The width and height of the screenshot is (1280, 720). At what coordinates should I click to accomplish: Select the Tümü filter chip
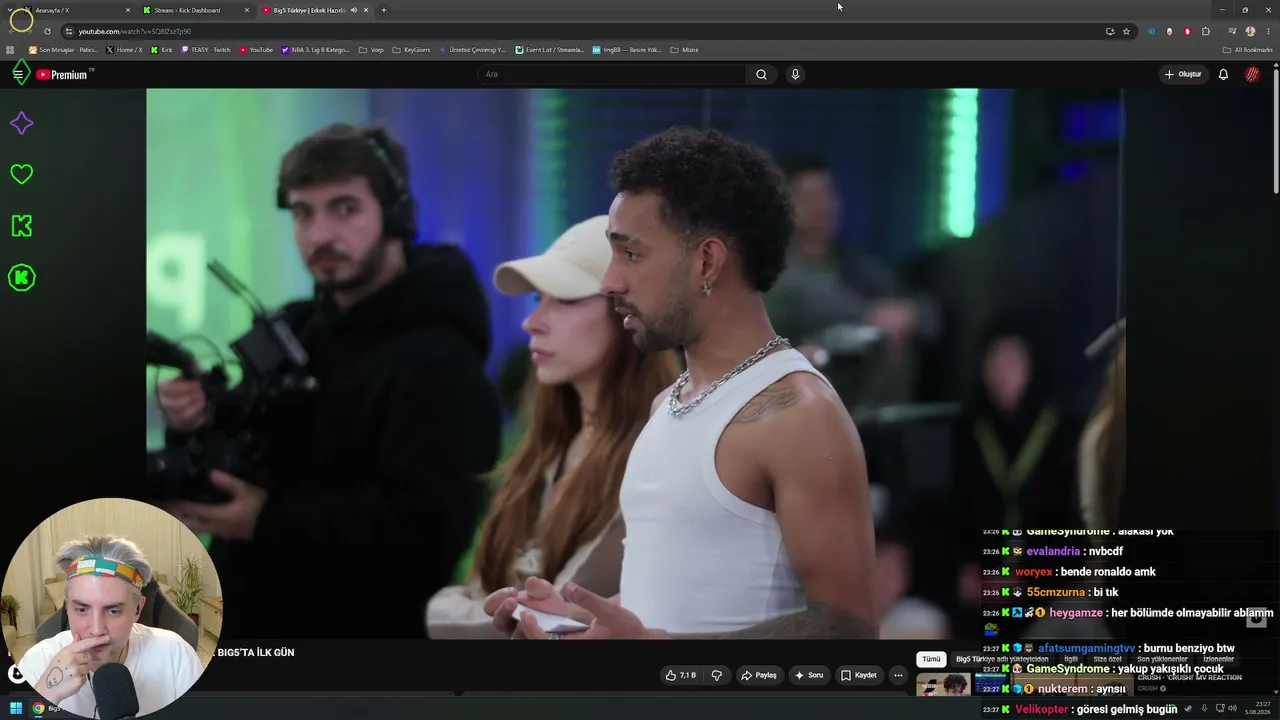(x=931, y=659)
